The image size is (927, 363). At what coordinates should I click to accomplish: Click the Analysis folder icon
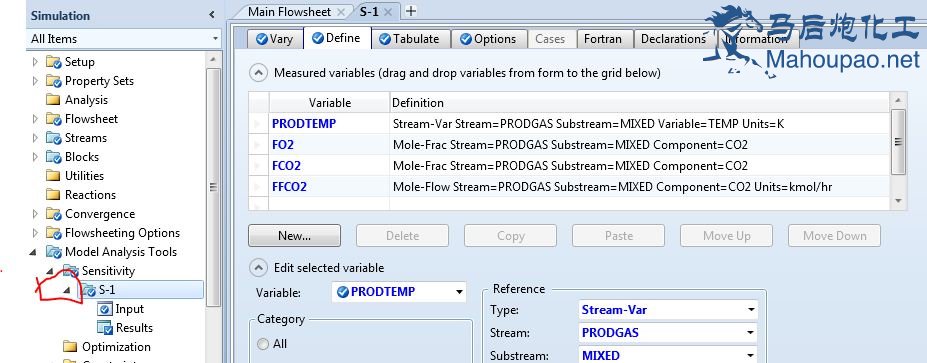pyautogui.click(x=54, y=100)
